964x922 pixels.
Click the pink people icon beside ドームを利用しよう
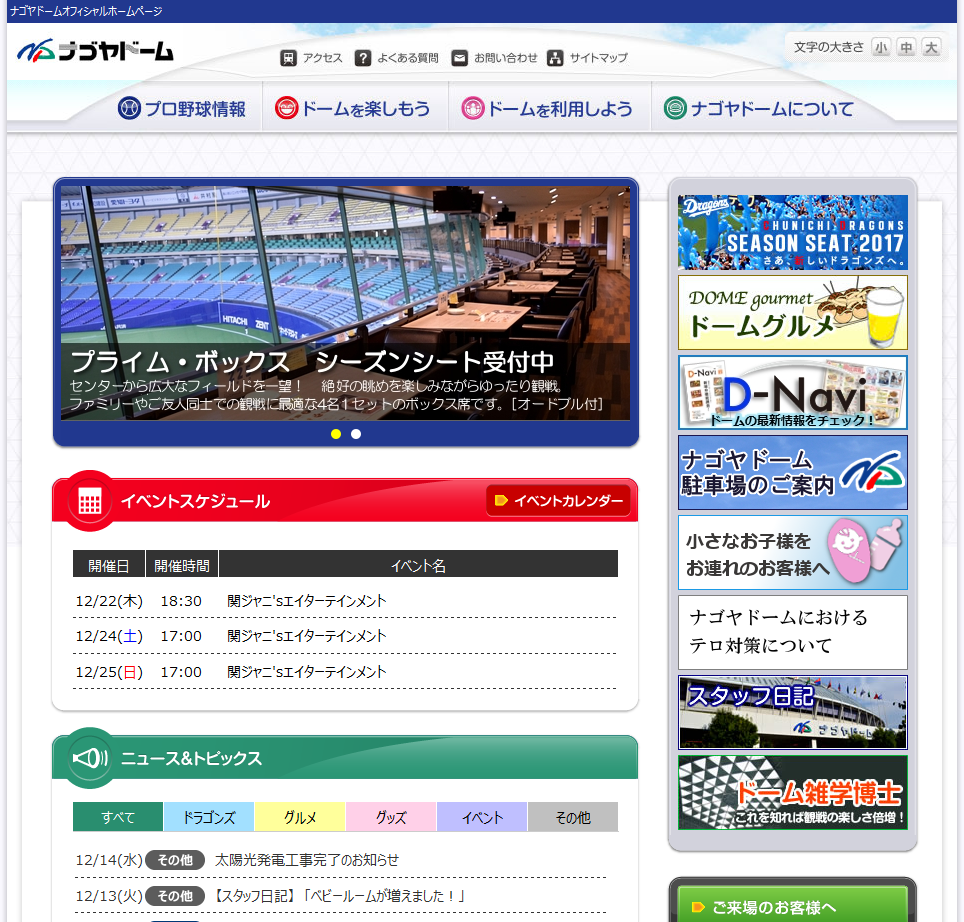(473, 108)
